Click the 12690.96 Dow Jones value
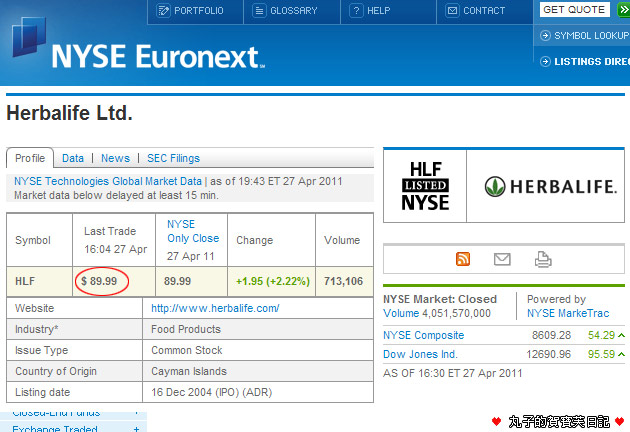The width and height of the screenshot is (630, 432). (548, 354)
